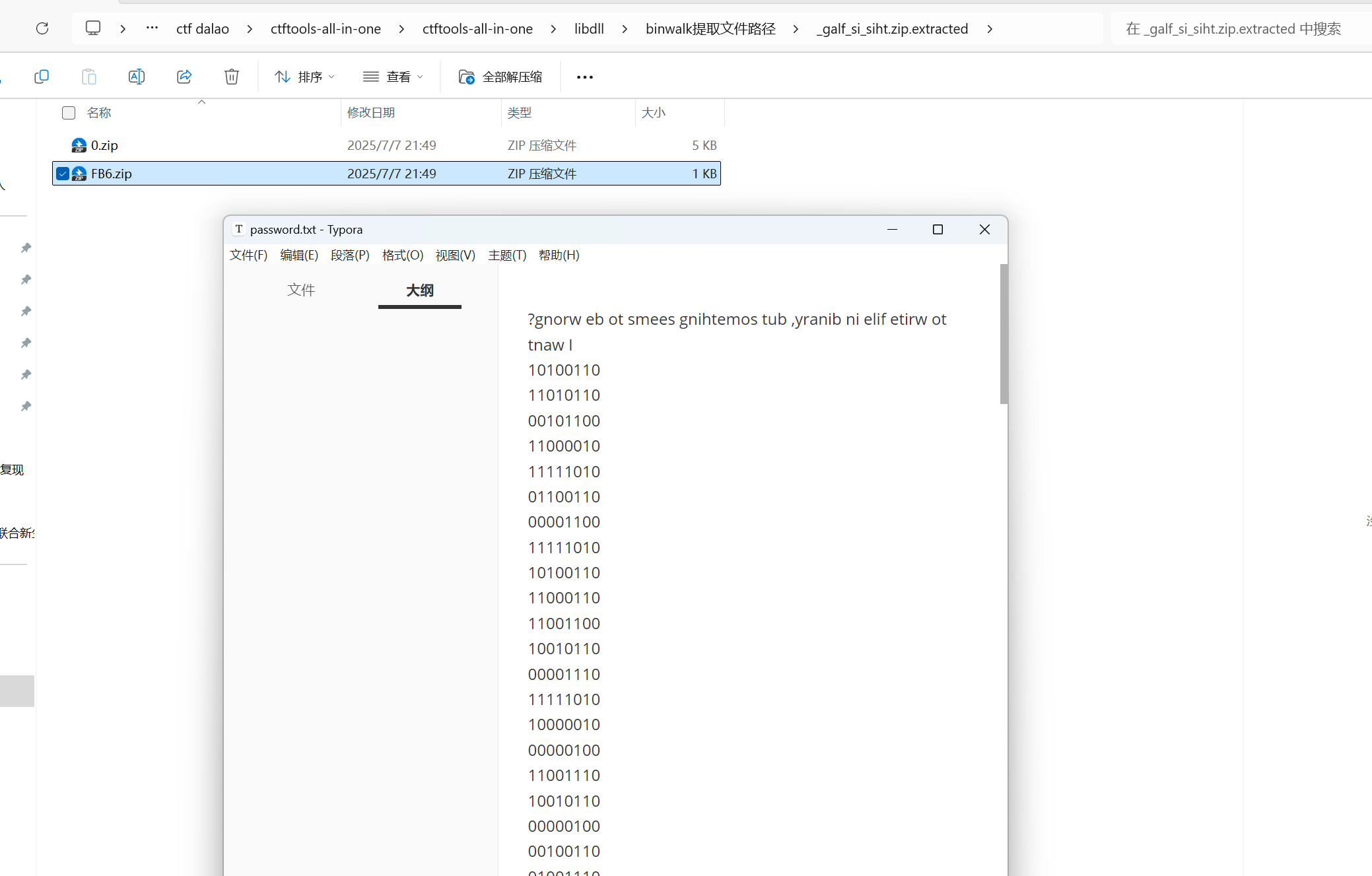This screenshot has width=1372, height=876.
Task: Open Typora 帮助(H) menu
Action: pyautogui.click(x=559, y=255)
